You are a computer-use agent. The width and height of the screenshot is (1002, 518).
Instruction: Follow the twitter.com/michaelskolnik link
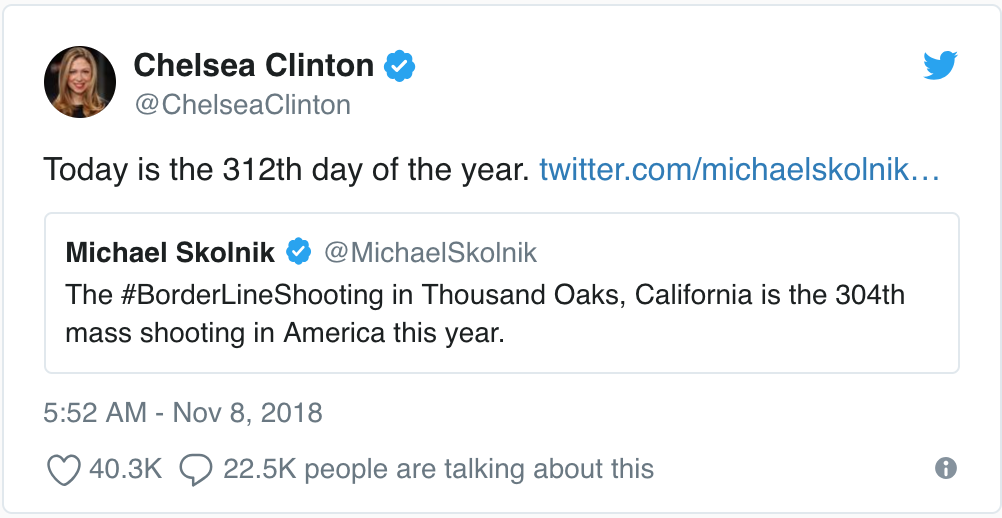[x=739, y=170]
